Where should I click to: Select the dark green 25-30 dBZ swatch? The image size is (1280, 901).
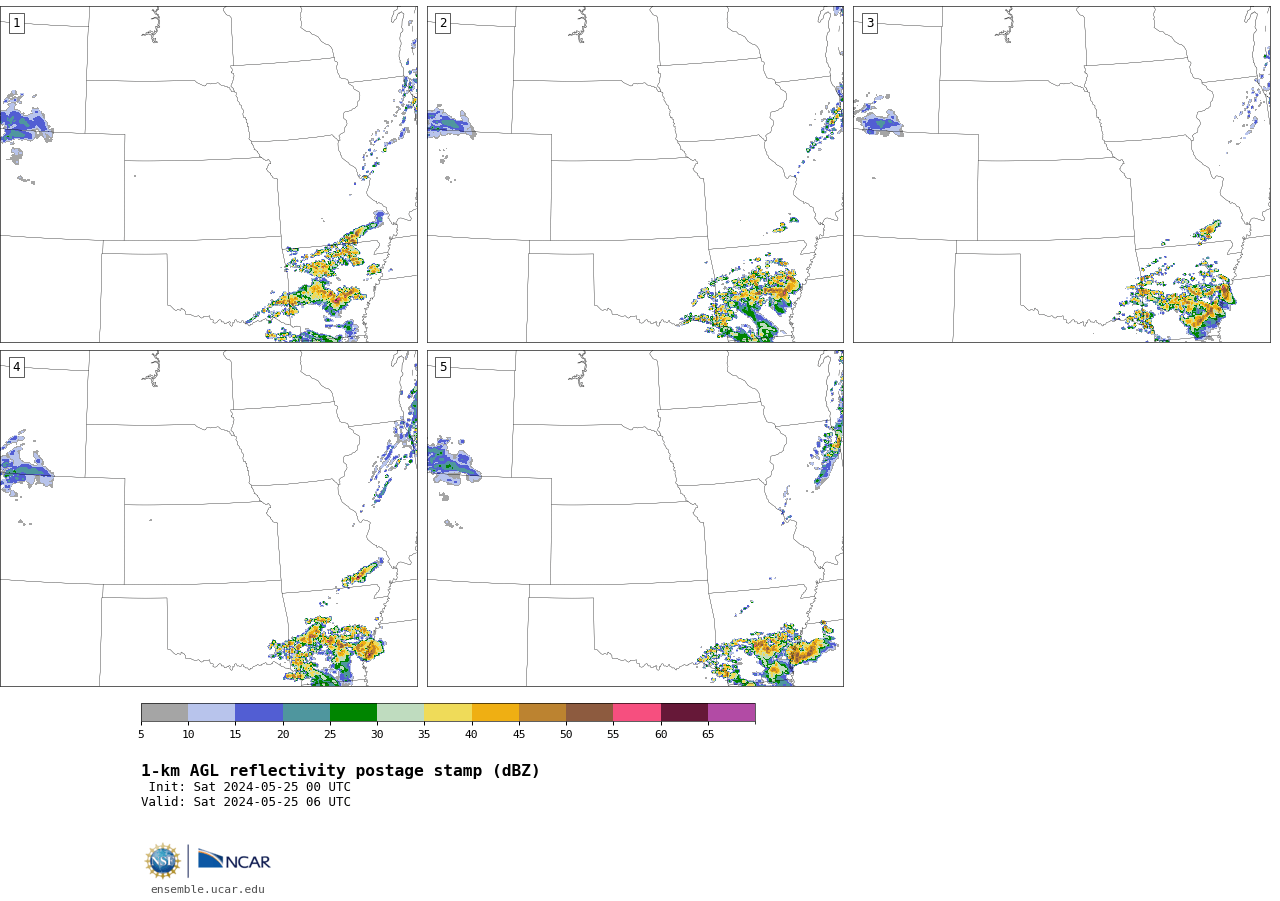(353, 712)
